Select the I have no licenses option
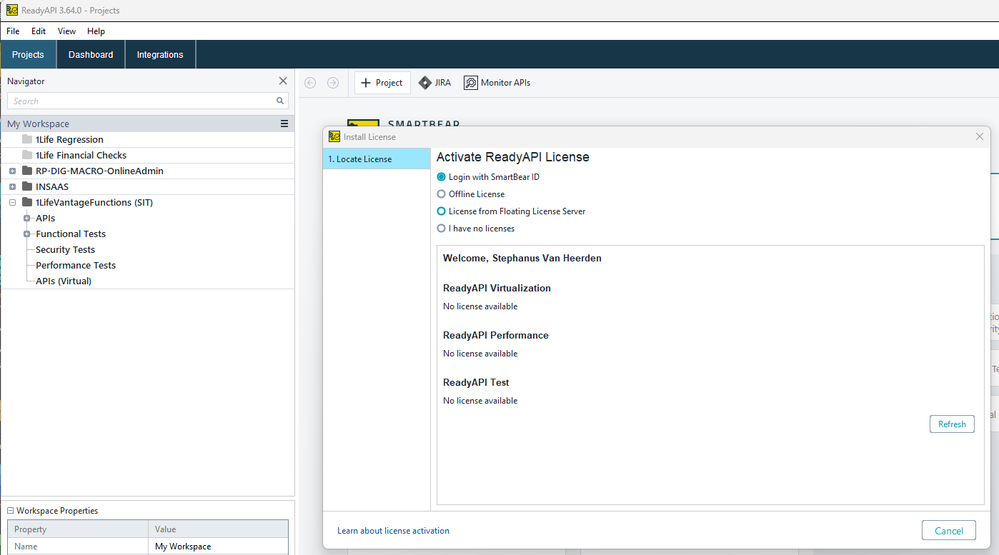Viewport: 999px width, 555px height. pos(441,228)
